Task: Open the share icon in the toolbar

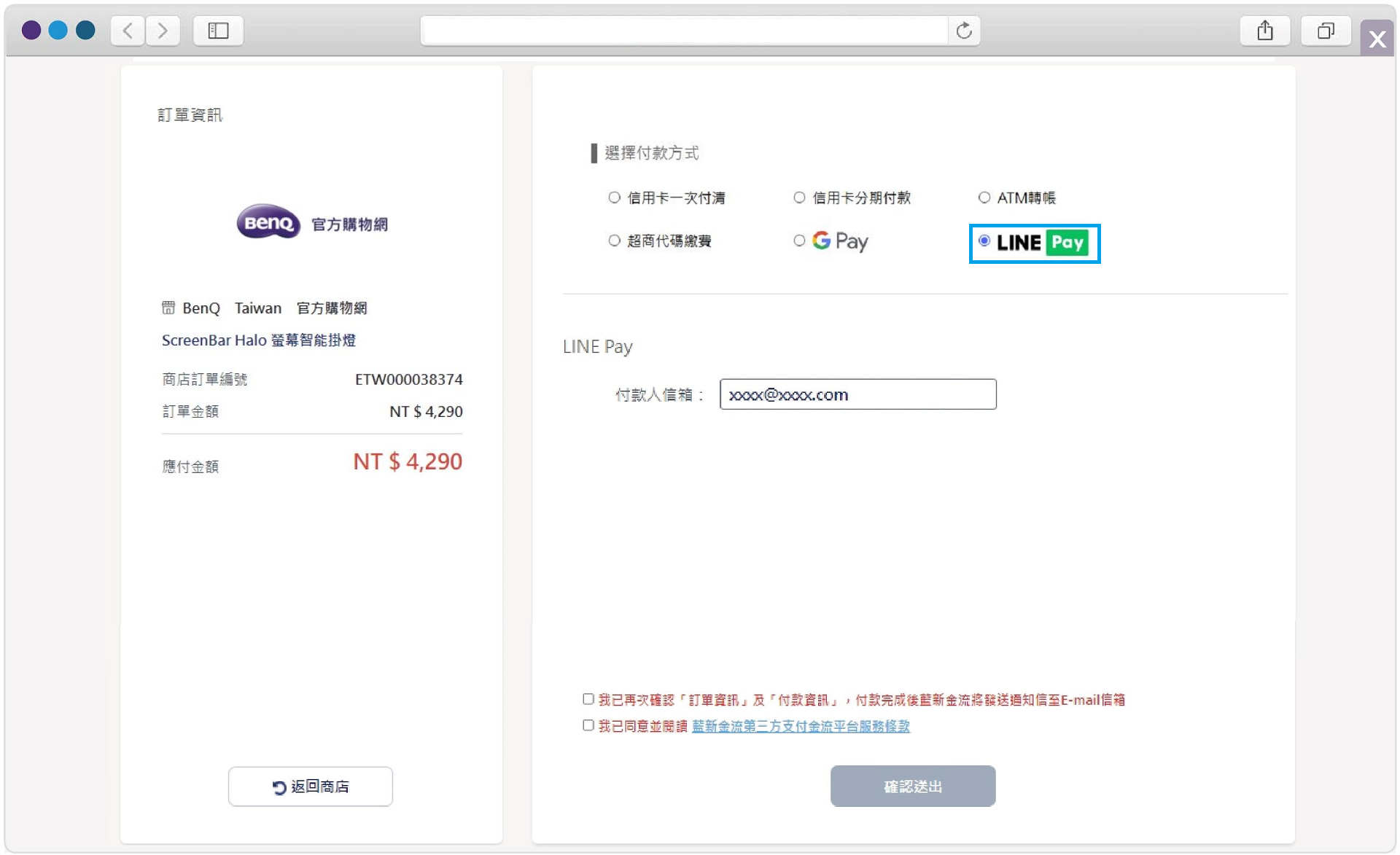Action: [1265, 31]
